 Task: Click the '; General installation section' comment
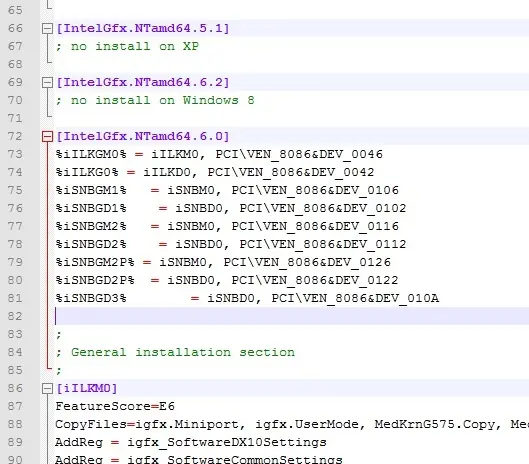(x=175, y=352)
